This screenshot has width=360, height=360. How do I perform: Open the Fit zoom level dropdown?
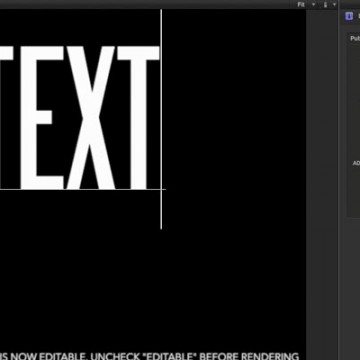[x=301, y=4]
